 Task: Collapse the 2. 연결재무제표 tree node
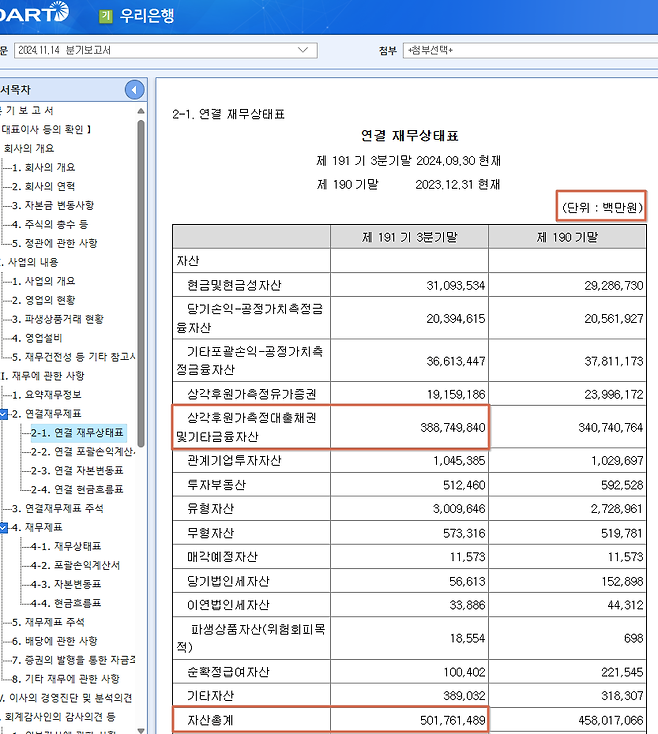click(5, 414)
